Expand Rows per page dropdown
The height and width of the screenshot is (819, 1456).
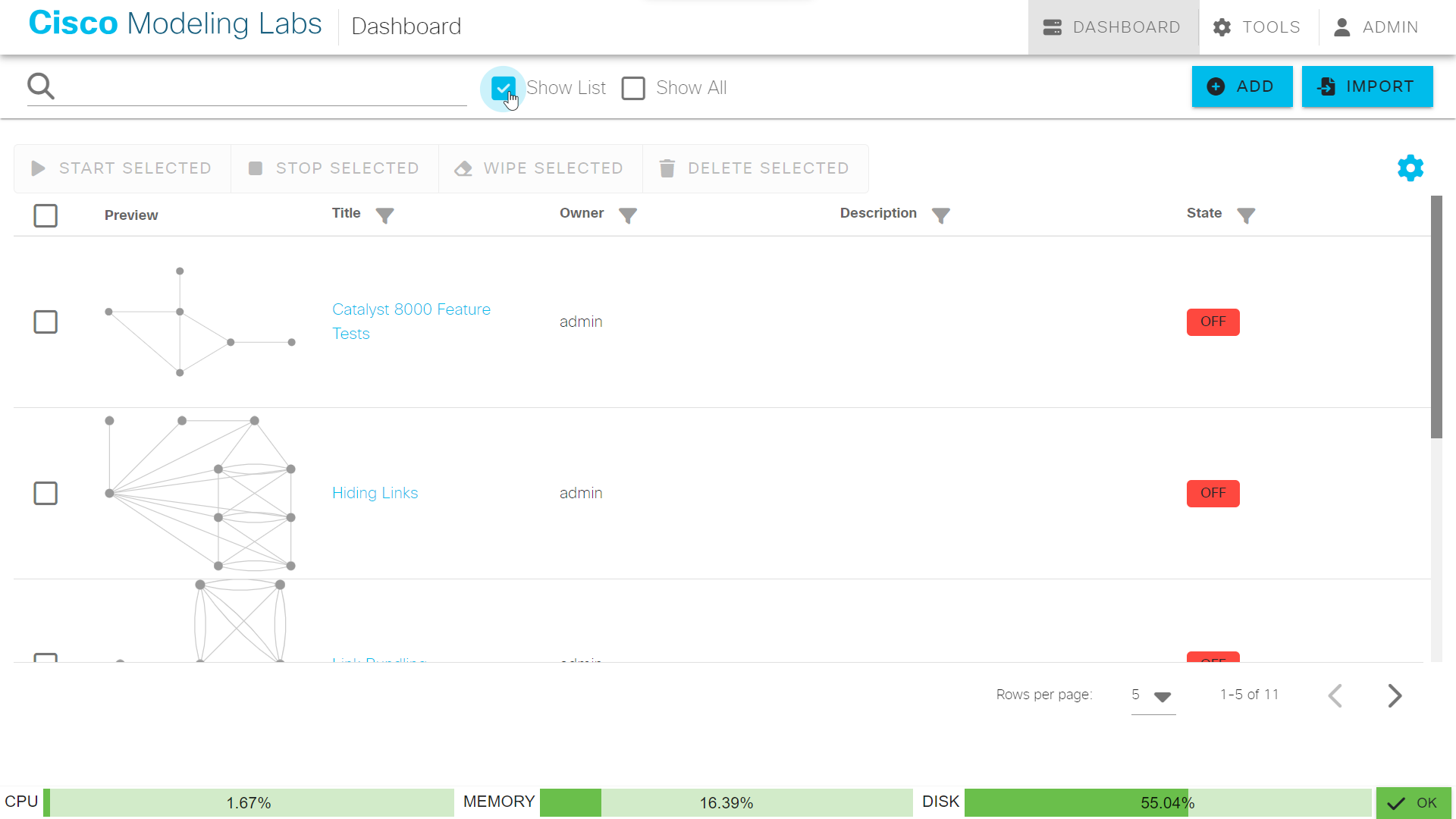click(1153, 695)
